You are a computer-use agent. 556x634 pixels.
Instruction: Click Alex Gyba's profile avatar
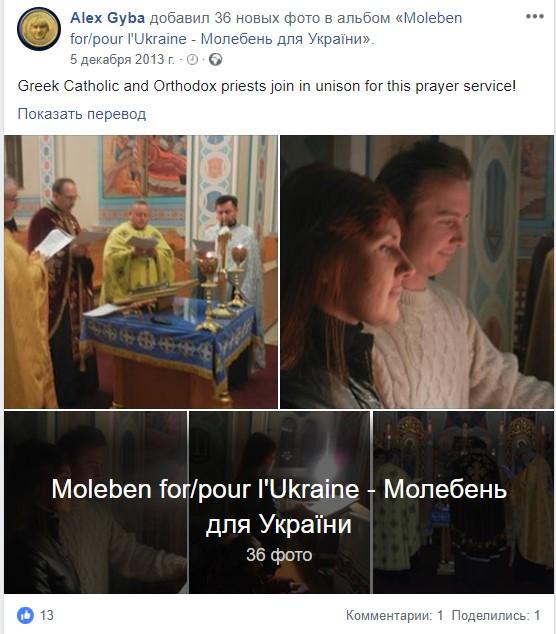point(39,29)
